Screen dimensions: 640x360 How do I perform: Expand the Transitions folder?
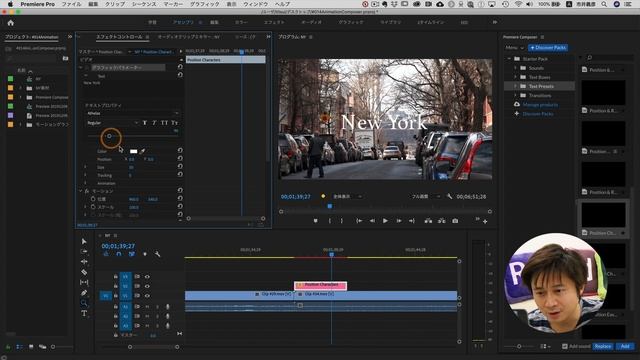pos(515,96)
